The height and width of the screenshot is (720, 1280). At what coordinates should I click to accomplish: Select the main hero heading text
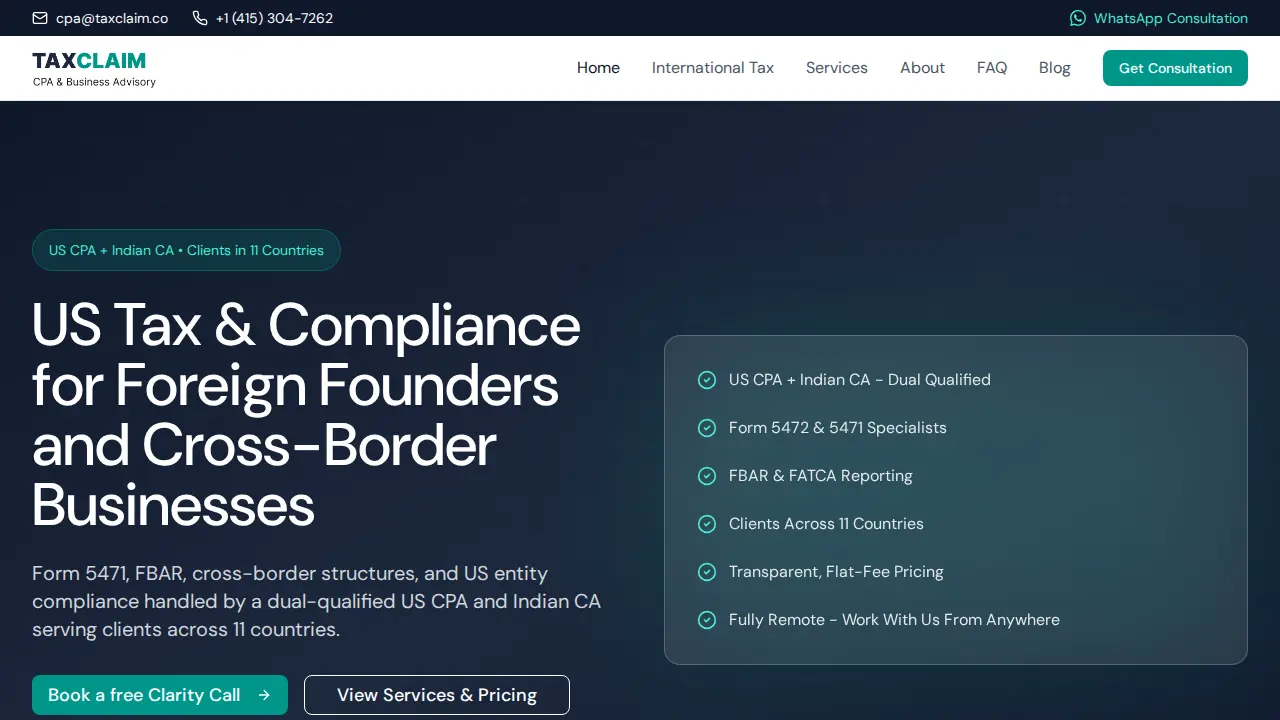click(x=306, y=415)
